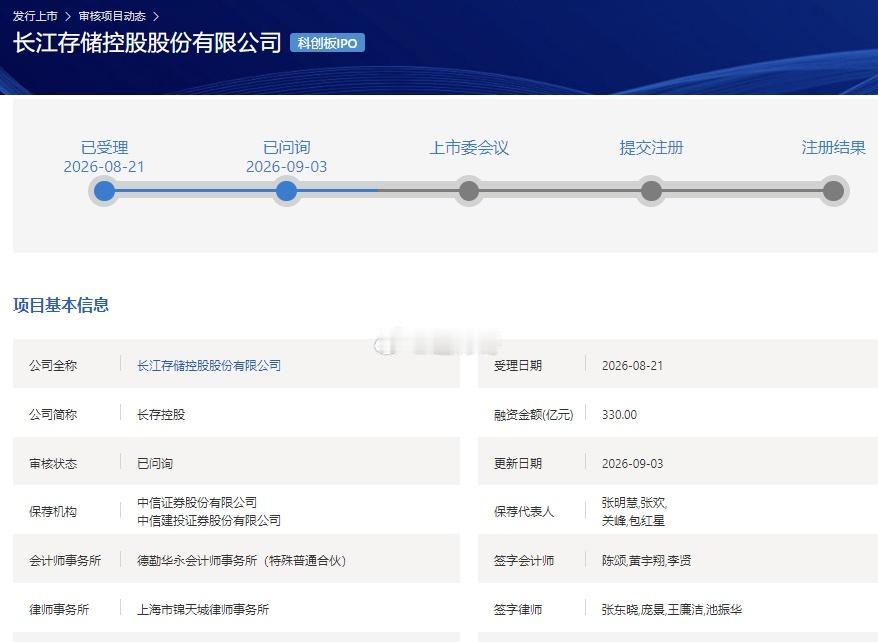This screenshot has height=642, width=878.
Task: Select the 上市委会议 timeline node dot
Action: [469, 191]
